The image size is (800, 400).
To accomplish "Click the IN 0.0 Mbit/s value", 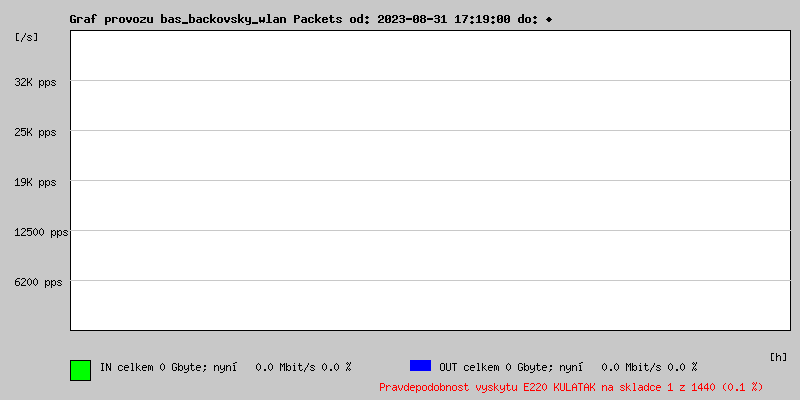I will 285,367.
